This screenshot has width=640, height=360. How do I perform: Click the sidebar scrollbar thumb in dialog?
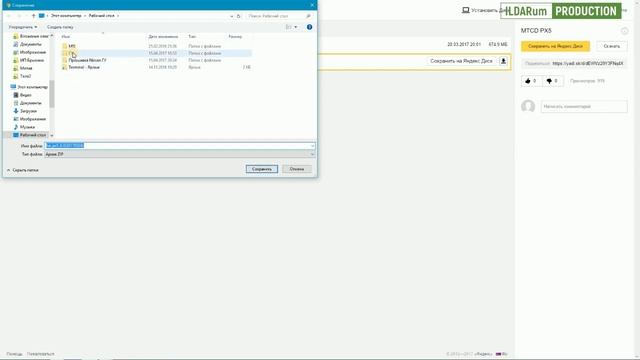click(x=52, y=94)
